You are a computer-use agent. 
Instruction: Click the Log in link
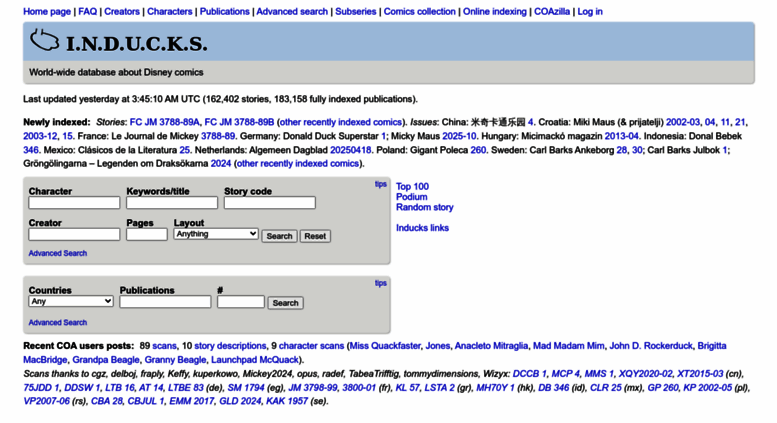[590, 11]
